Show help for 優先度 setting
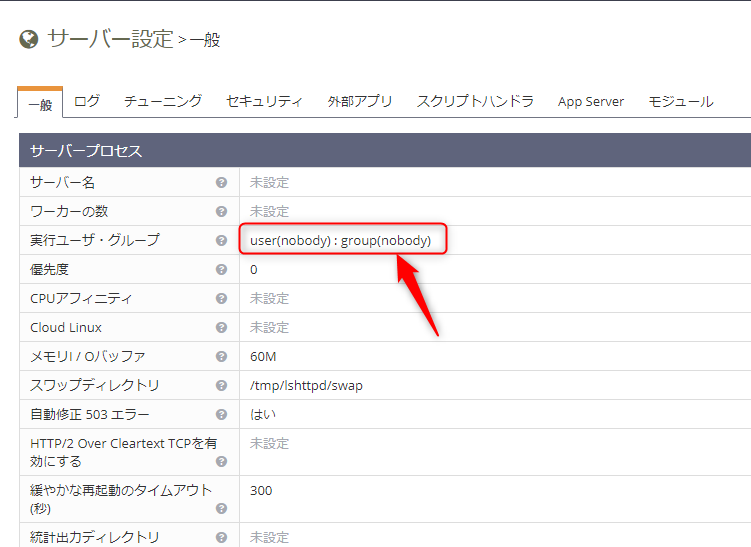 tap(221, 269)
